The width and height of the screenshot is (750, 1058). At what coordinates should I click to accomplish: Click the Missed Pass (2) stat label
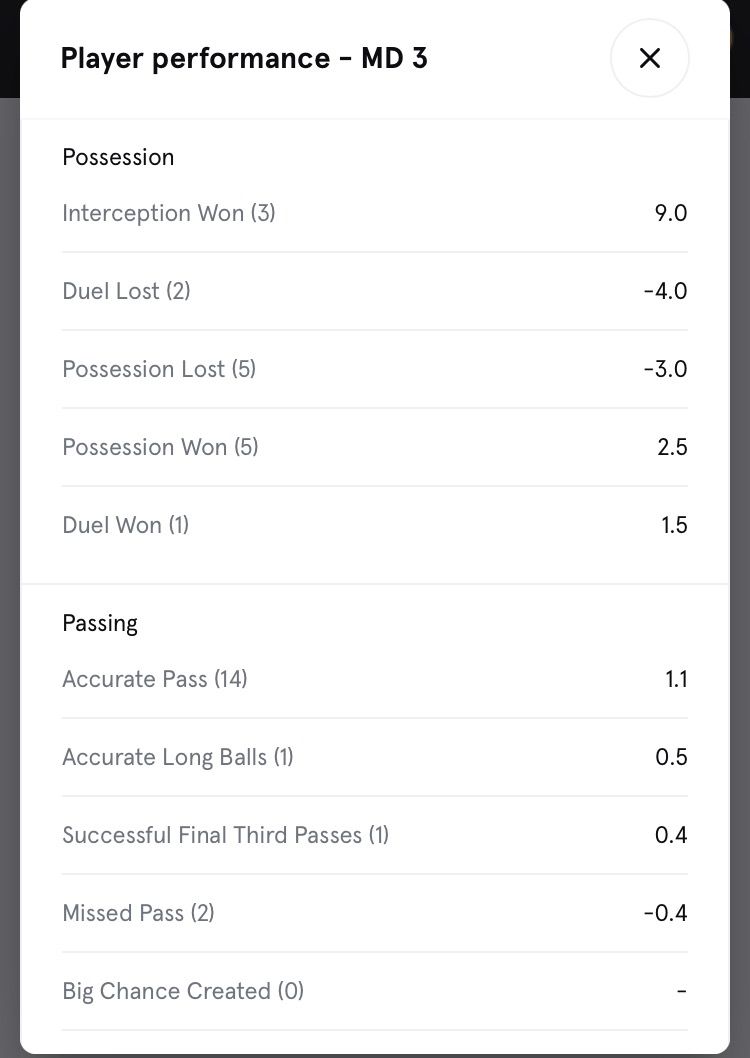[138, 913]
